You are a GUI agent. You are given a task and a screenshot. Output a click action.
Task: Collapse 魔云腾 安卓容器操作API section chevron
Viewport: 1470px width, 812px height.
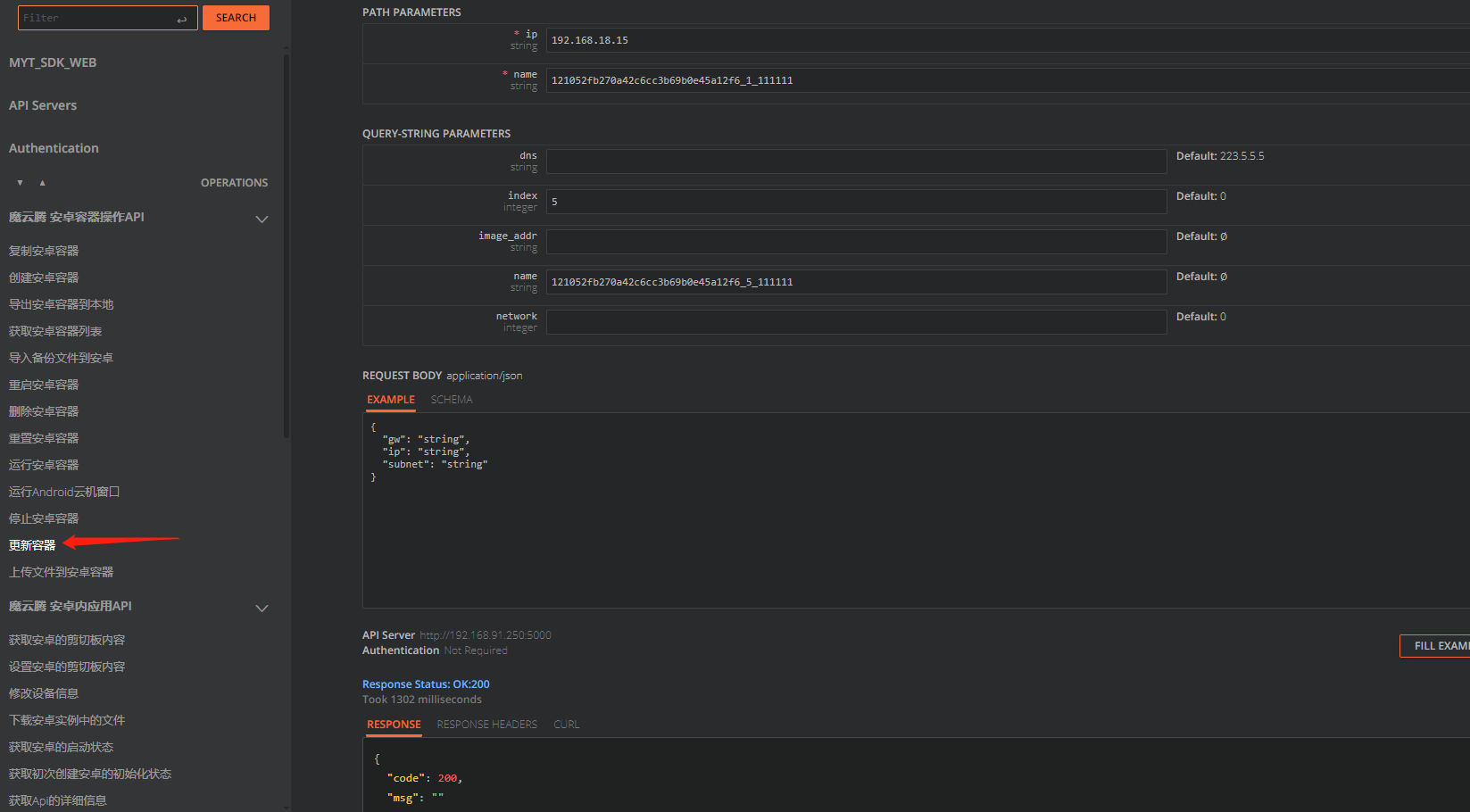point(262,219)
